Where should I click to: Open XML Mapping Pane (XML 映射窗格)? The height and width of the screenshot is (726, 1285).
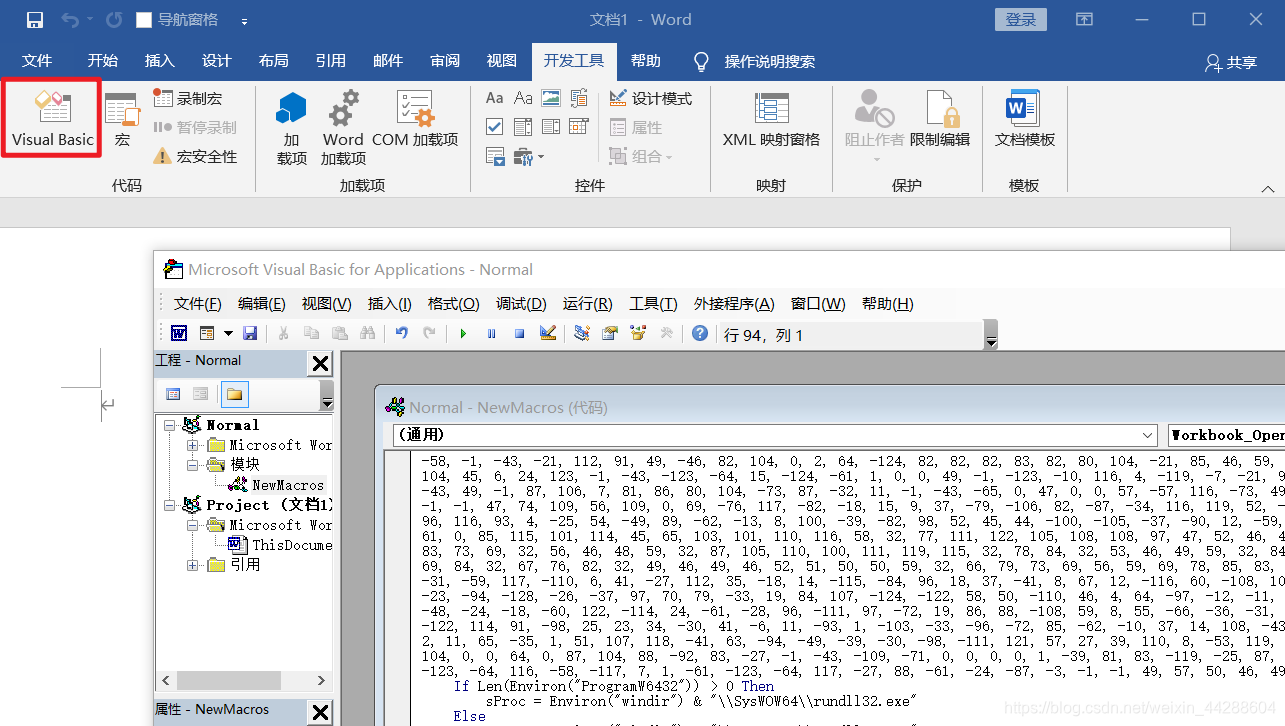point(771,120)
